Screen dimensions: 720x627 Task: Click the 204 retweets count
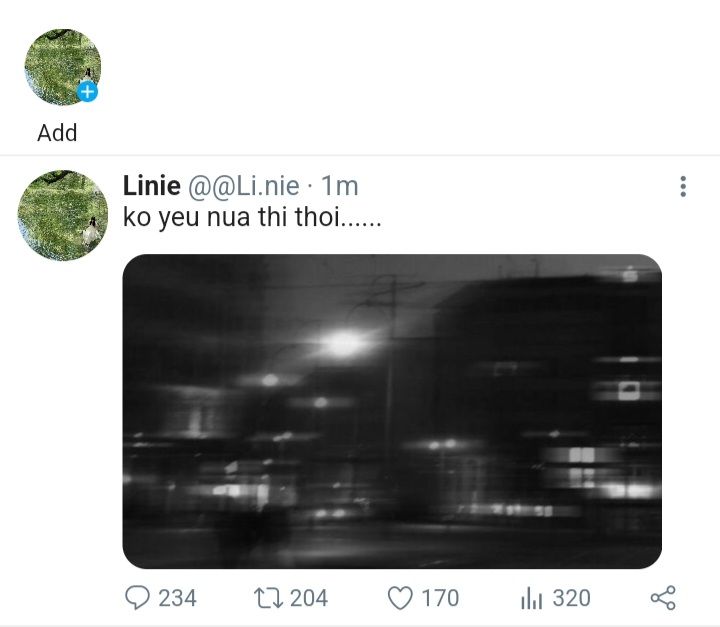tap(309, 598)
